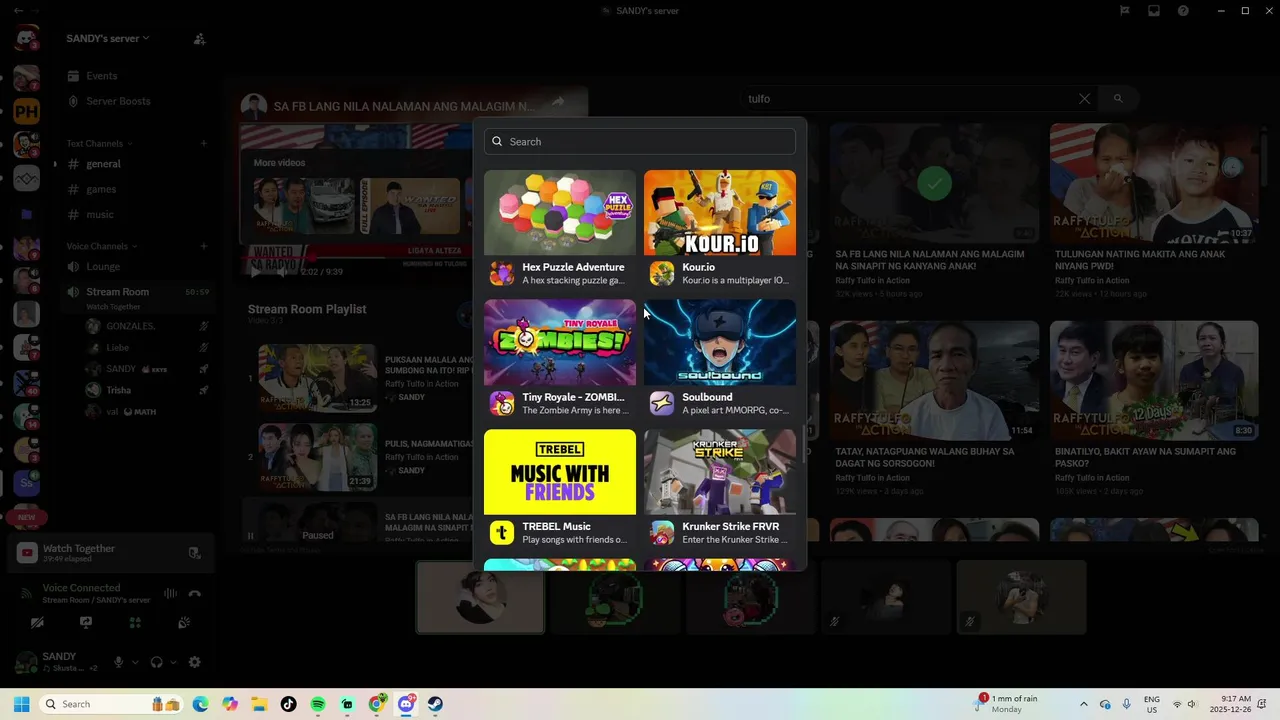
Task: Click the Search field in the activity launcher
Action: [640, 141]
